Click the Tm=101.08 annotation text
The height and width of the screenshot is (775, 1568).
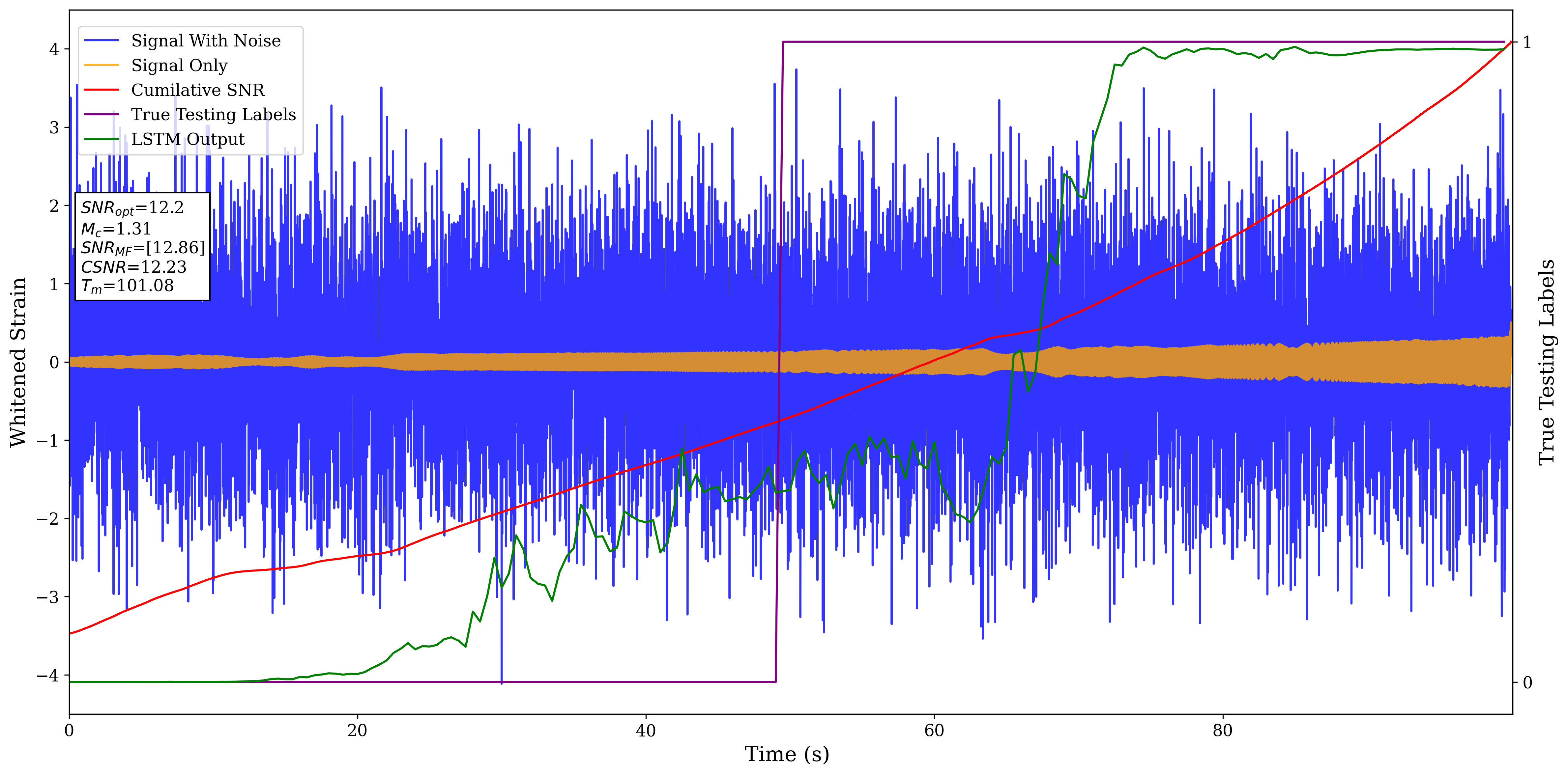coord(127,286)
